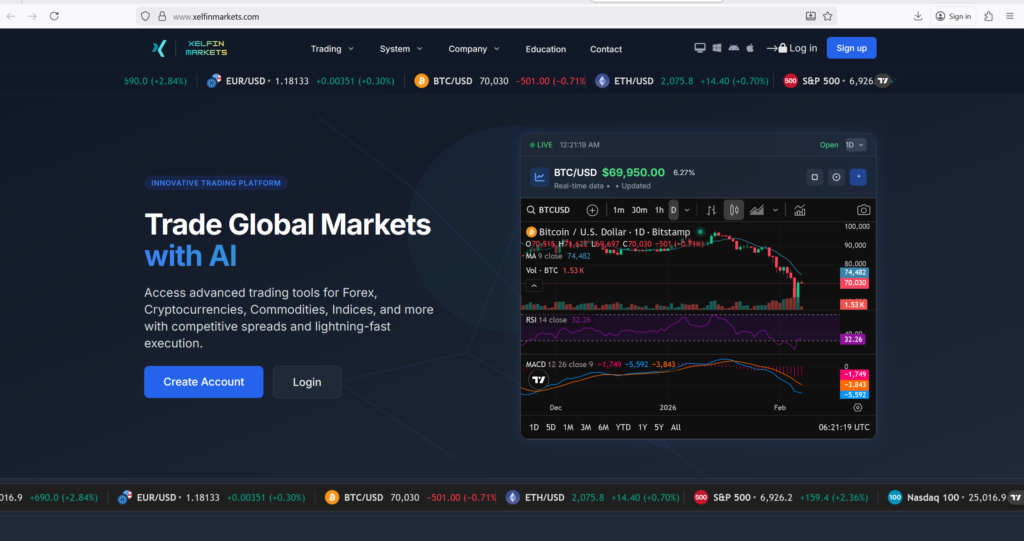Viewport: 1024px width, 541px height.
Task: Open chart settings gear near time axis
Action: (x=857, y=408)
